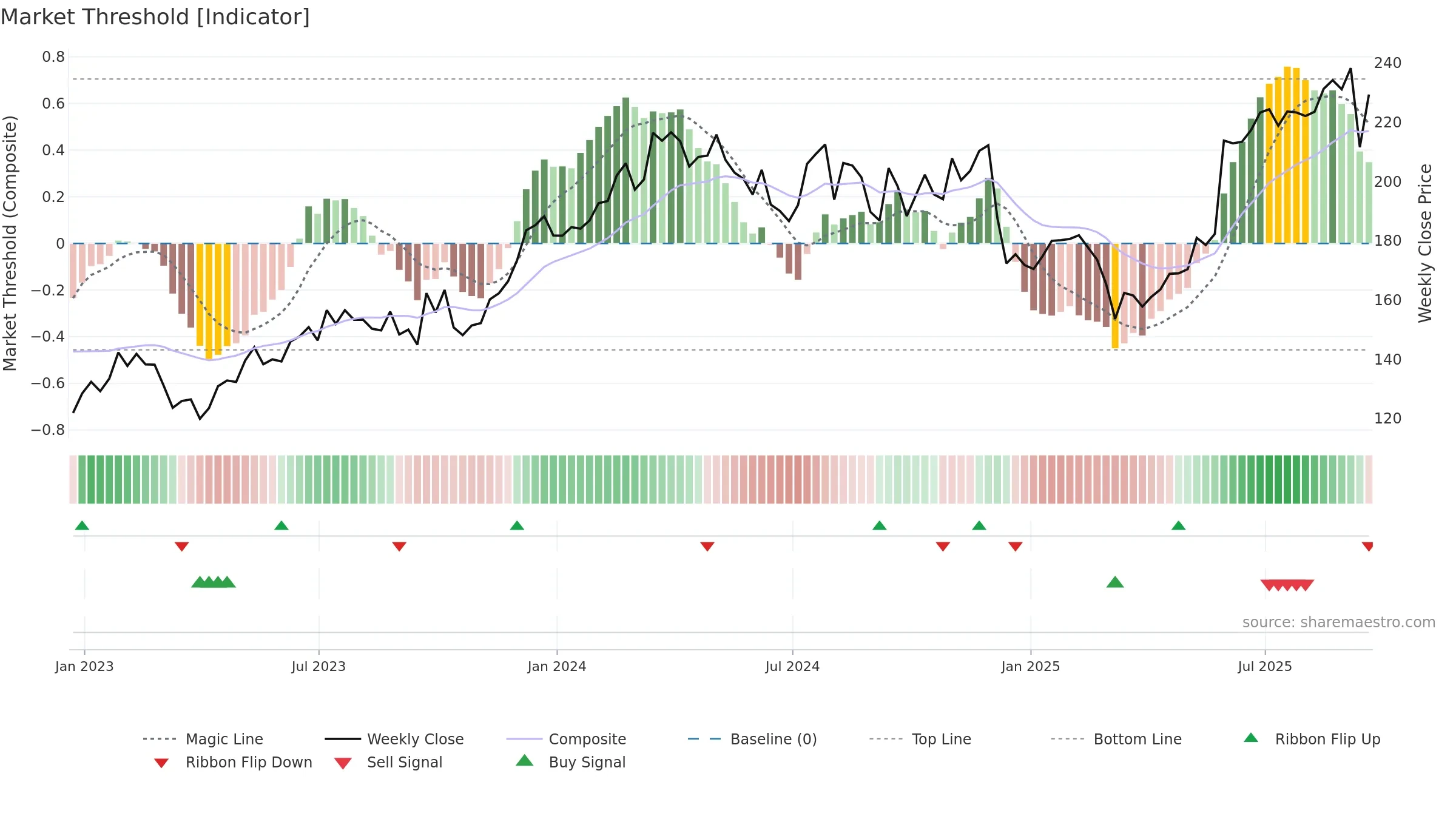Click the '0.8' tick on left axis

pos(53,57)
